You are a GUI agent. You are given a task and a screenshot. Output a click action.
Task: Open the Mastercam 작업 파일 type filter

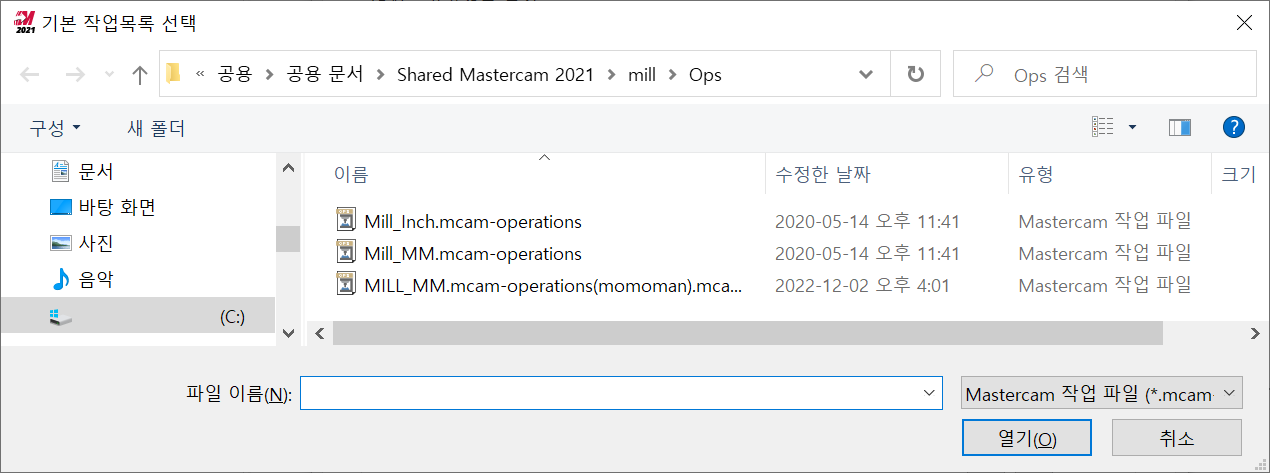click(1101, 394)
